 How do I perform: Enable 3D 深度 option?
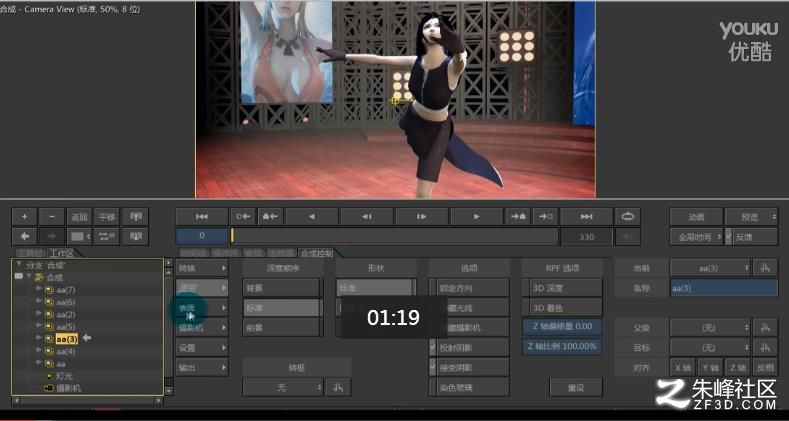562,288
